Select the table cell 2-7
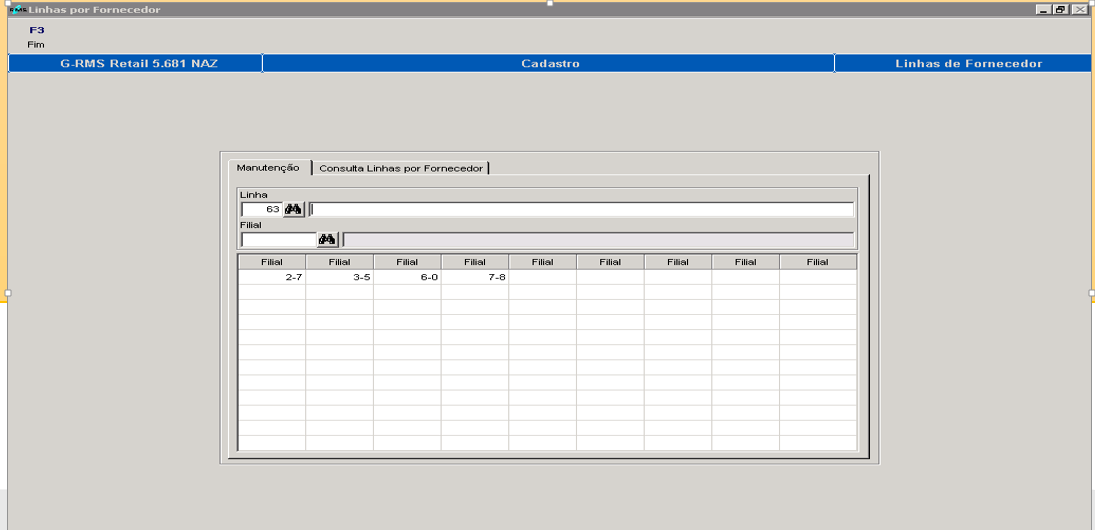 [x=272, y=277]
